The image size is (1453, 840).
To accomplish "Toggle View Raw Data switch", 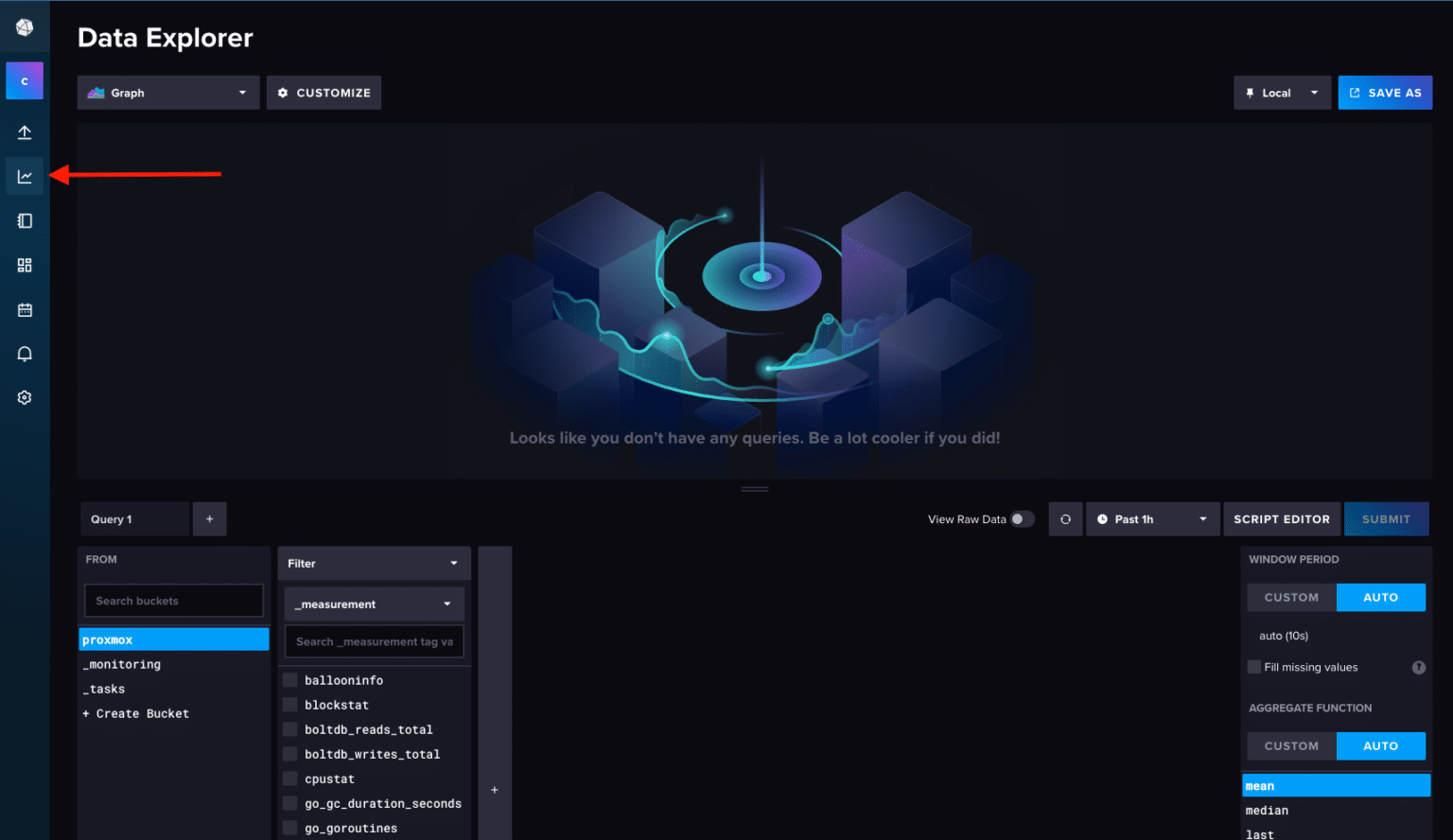I will [1022, 519].
